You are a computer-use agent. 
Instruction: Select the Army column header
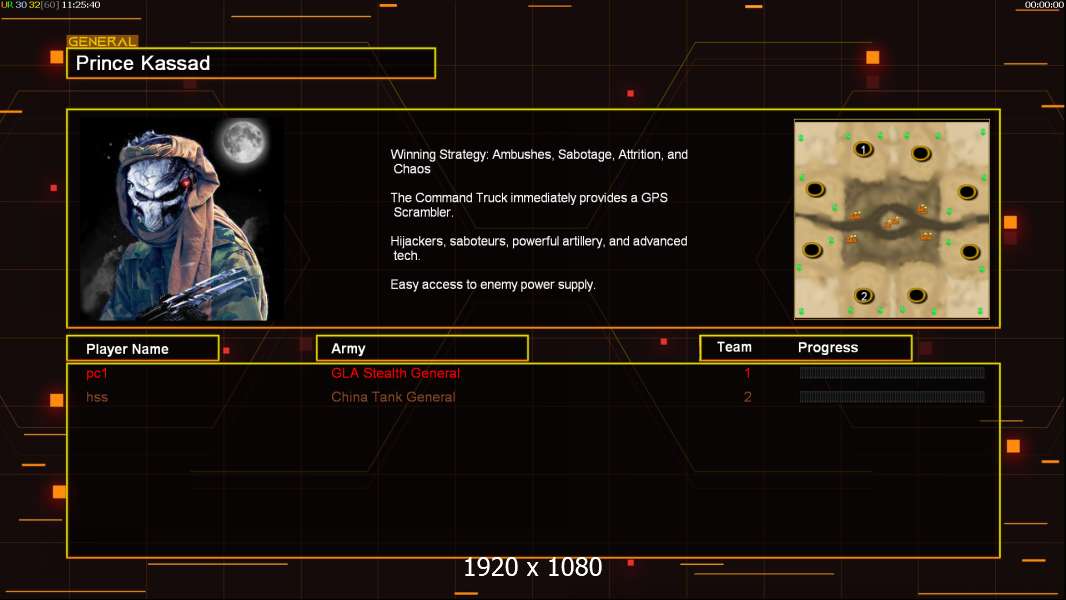click(x=422, y=349)
